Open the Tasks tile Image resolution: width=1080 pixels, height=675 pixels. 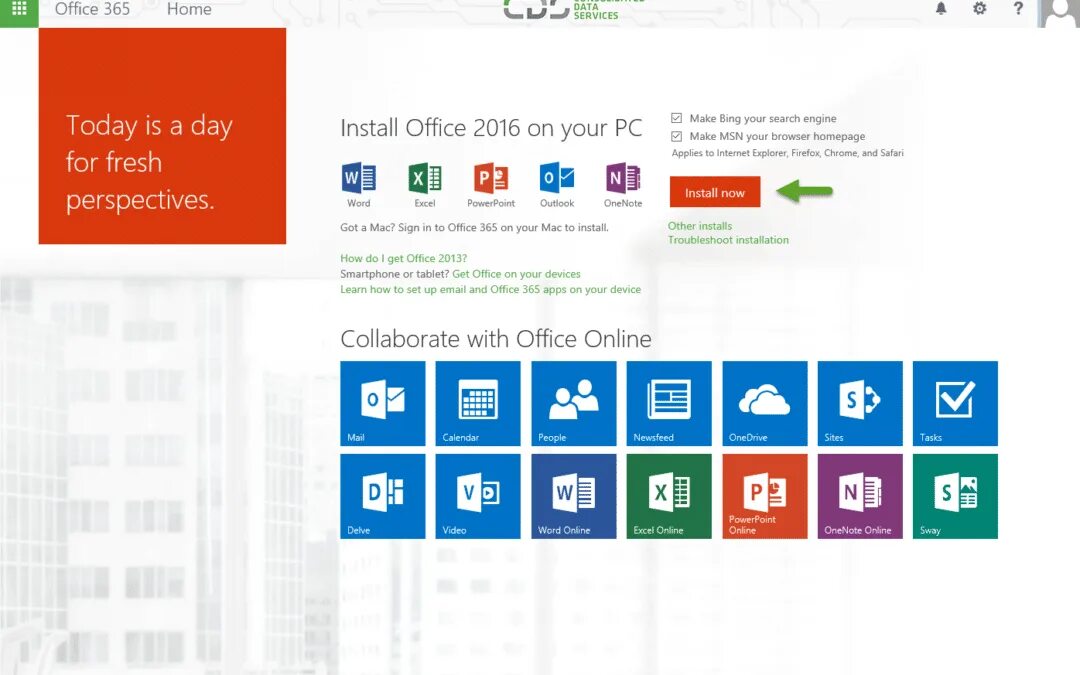(x=955, y=404)
